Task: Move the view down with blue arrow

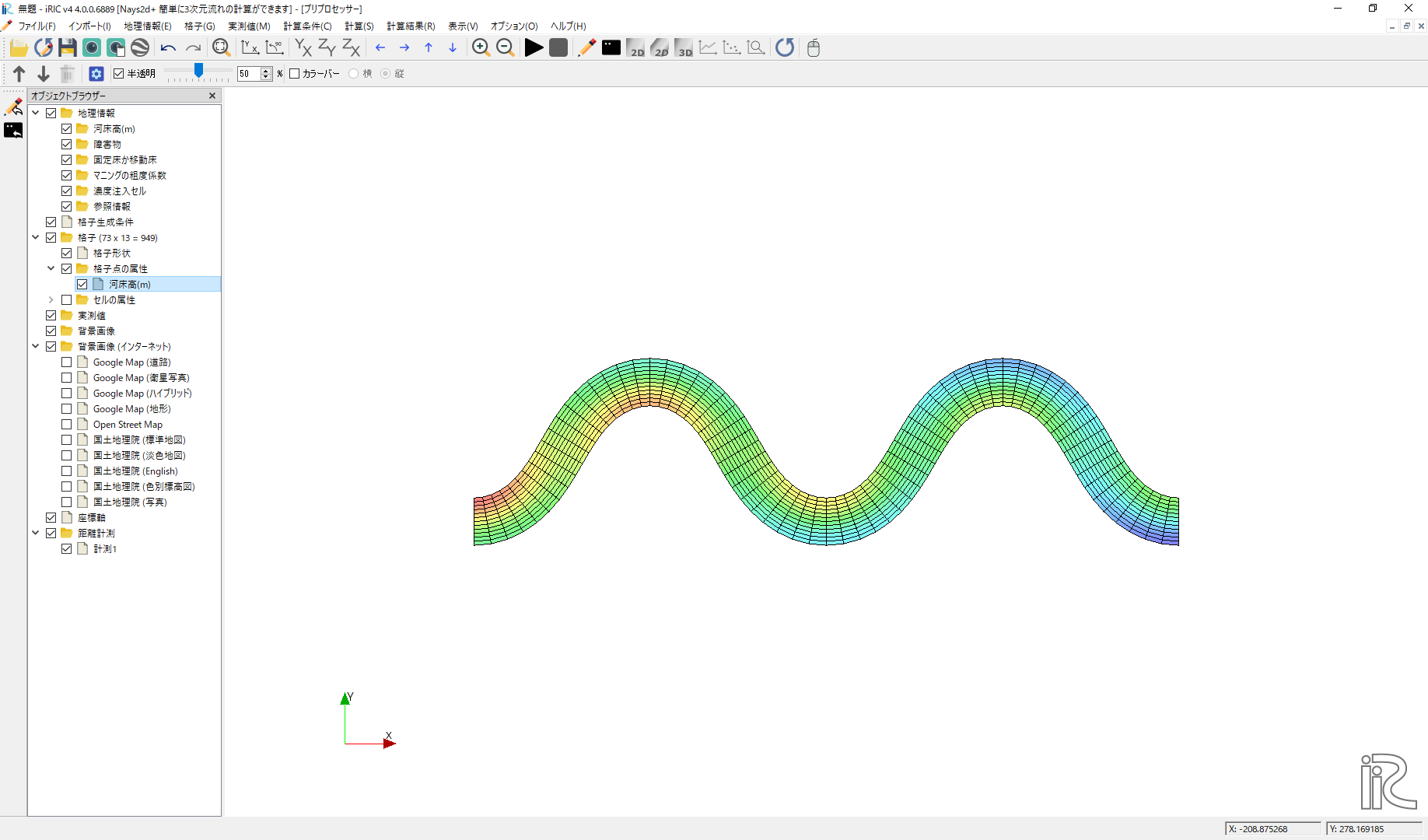Action: point(453,48)
